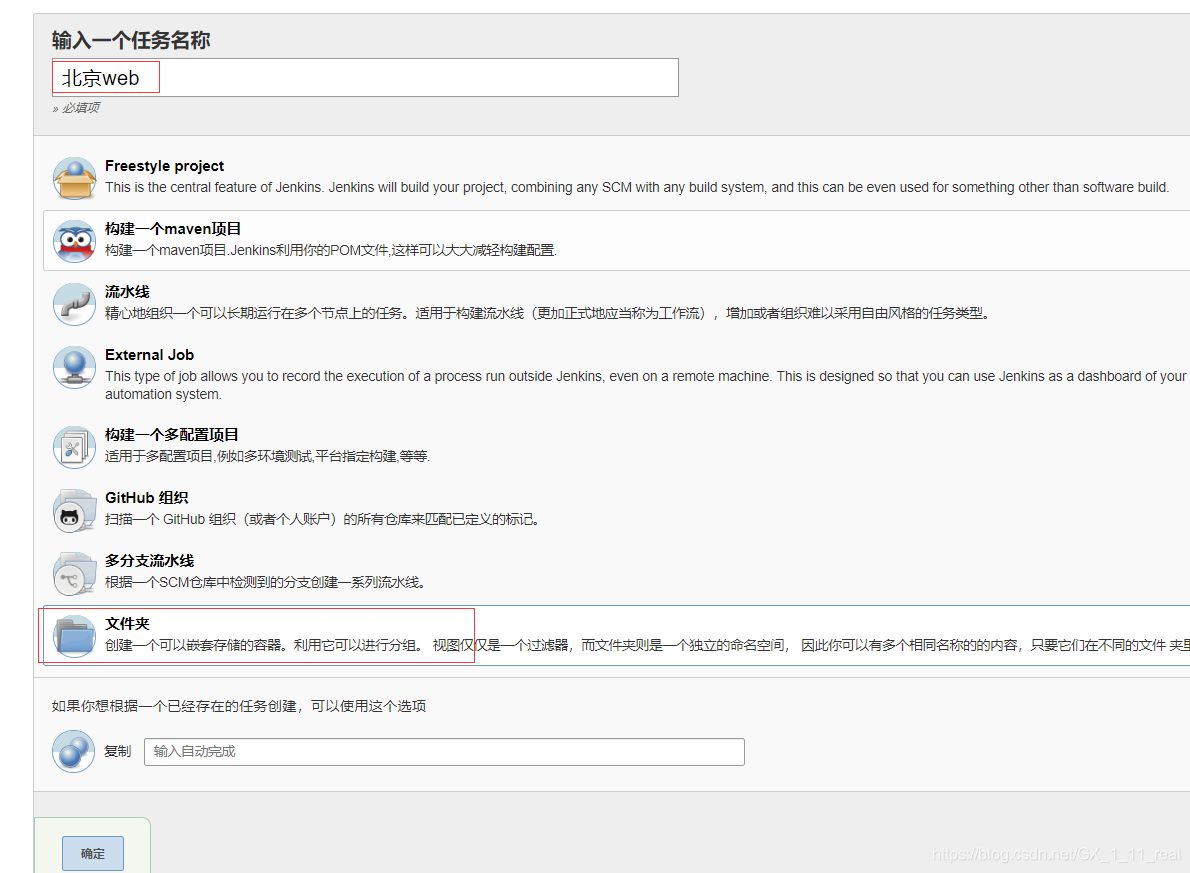Click the multi-configuration project icon

74,447
